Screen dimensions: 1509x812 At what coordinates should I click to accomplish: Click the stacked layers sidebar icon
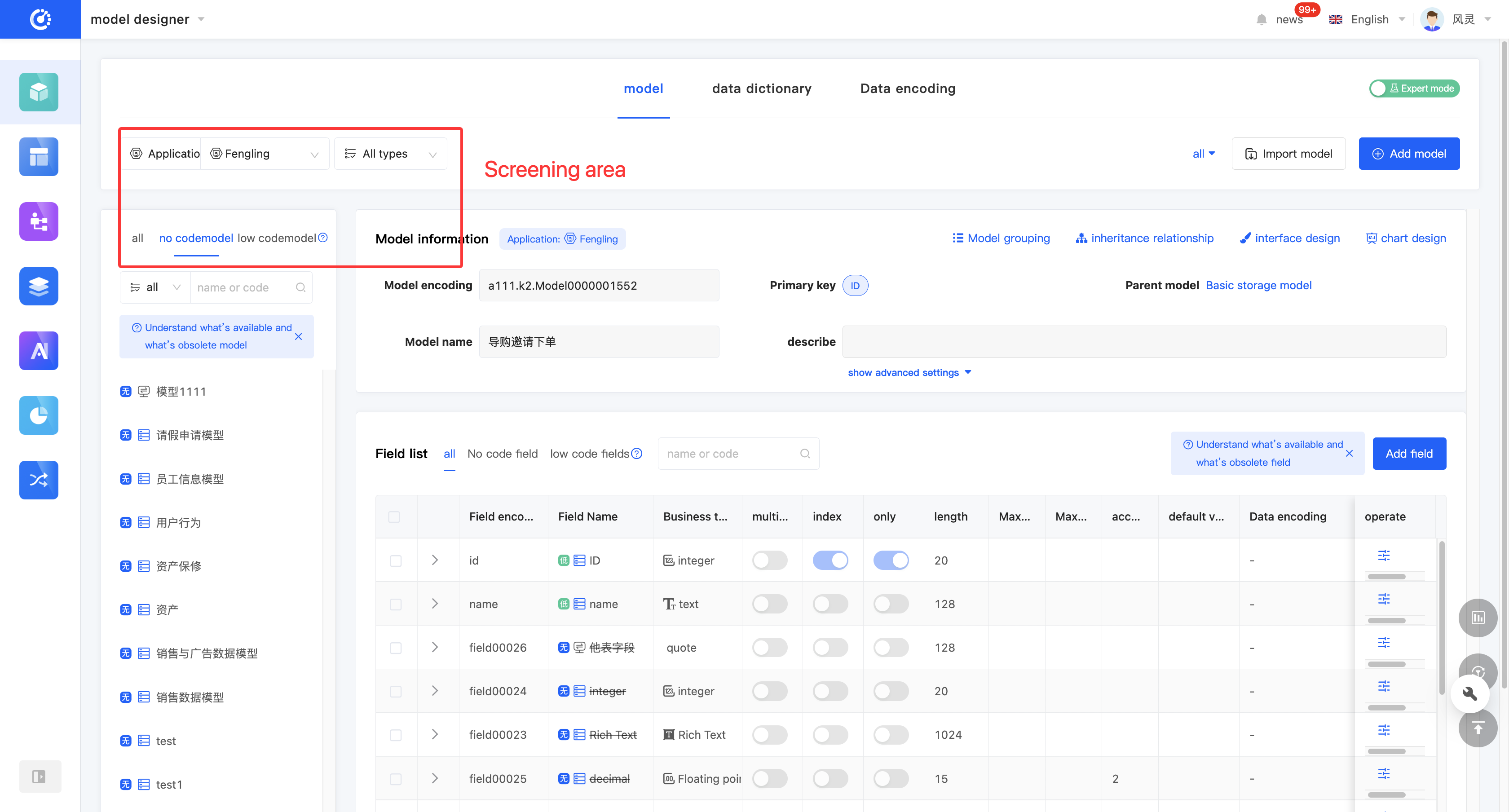(39, 286)
